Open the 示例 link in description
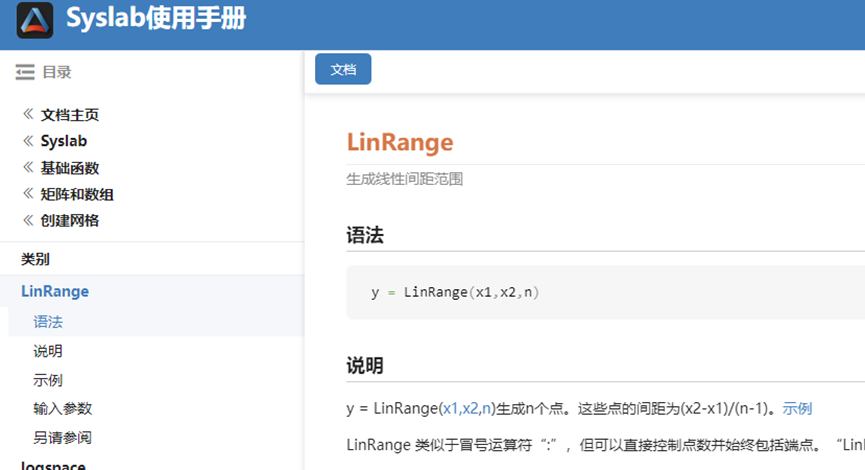 (797, 409)
